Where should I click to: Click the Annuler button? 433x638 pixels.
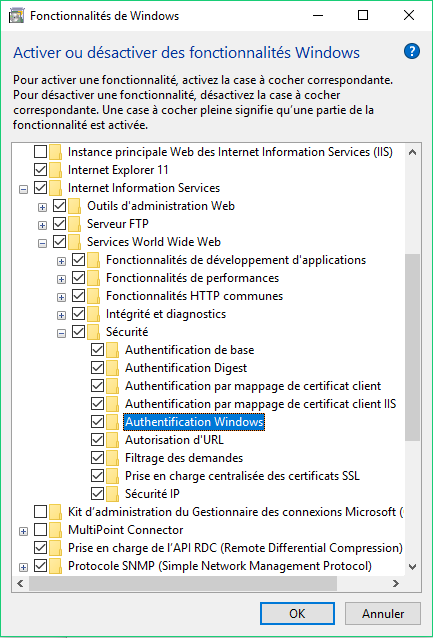(x=383, y=614)
